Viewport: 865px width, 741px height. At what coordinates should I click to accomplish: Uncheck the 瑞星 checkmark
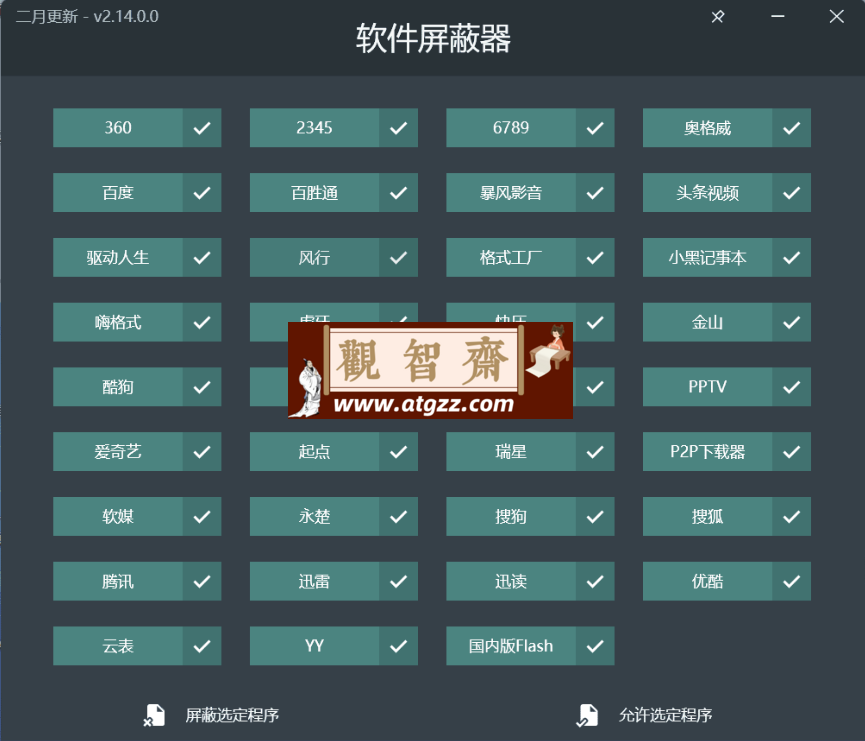(595, 452)
